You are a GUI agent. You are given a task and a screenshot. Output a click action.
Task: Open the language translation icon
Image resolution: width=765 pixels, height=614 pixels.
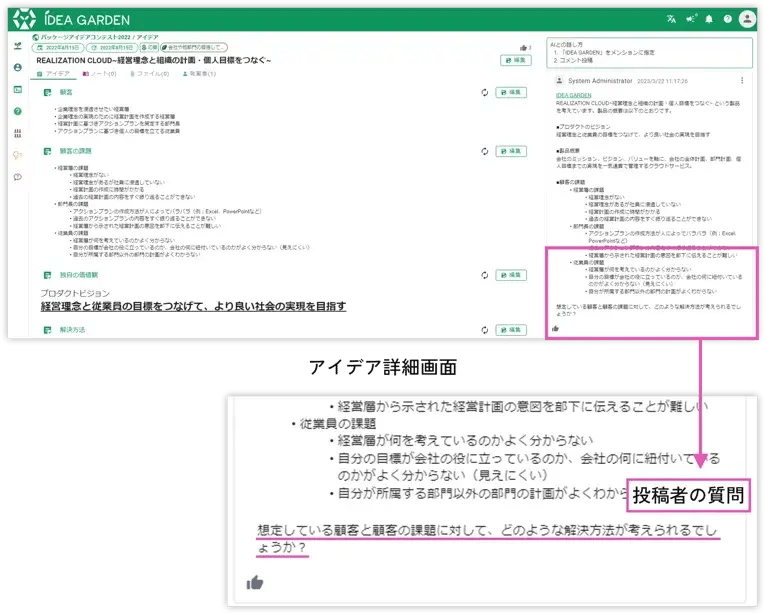[x=671, y=19]
